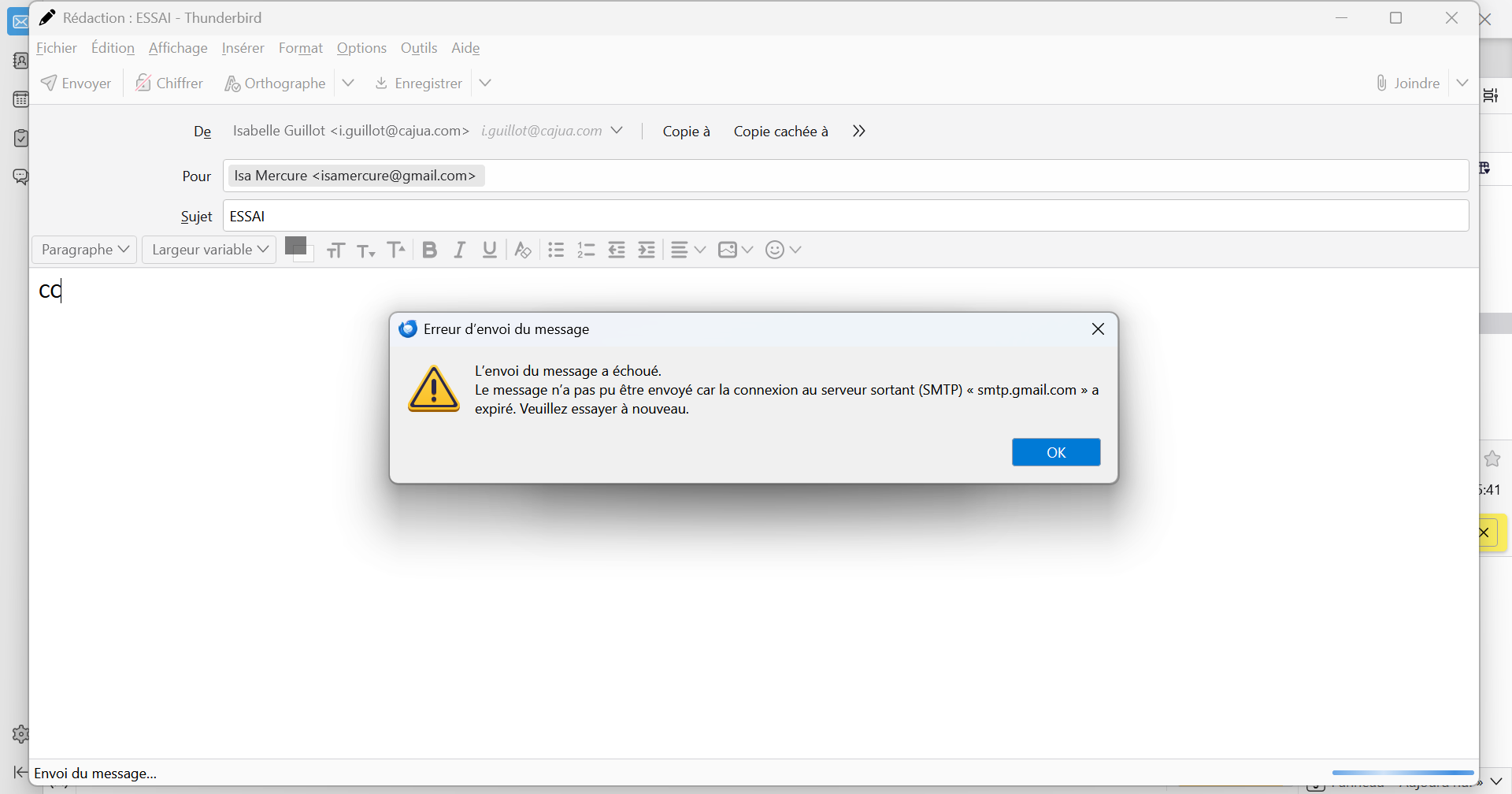Viewport: 1512px width, 794px height.
Task: Toggle bold formatting
Action: coord(429,250)
